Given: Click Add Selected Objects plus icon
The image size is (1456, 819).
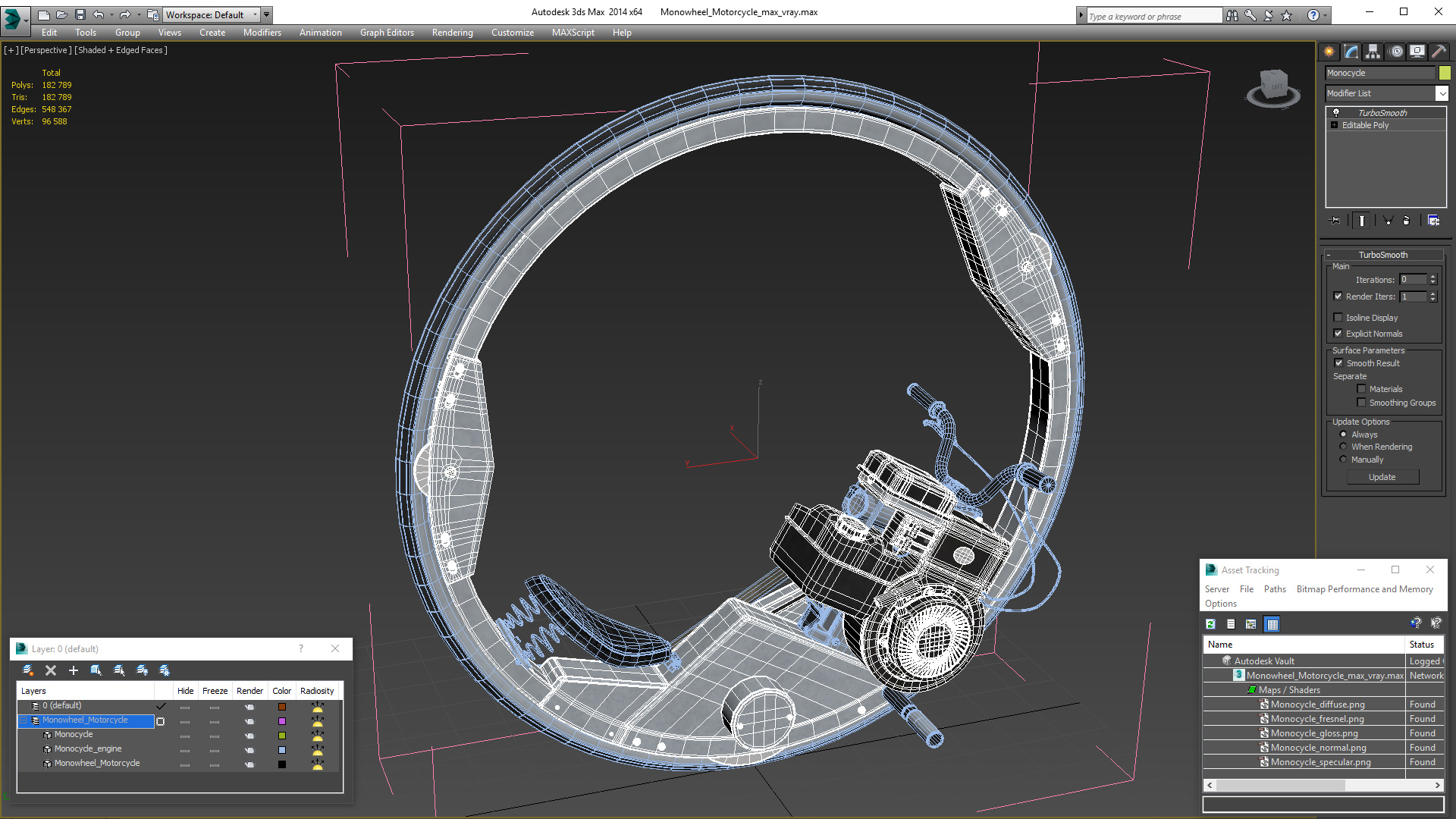Looking at the screenshot, I should [74, 670].
